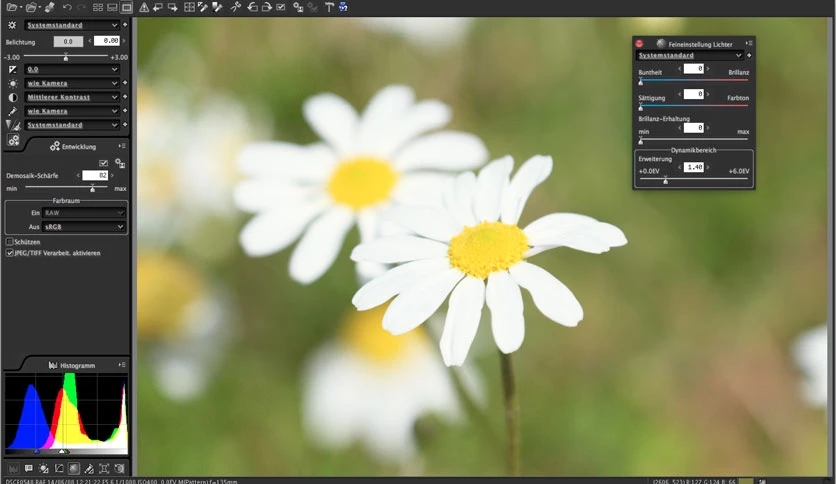Click the four-pane grid toolbar icon
The height and width of the screenshot is (484, 836).
click(189, 7)
